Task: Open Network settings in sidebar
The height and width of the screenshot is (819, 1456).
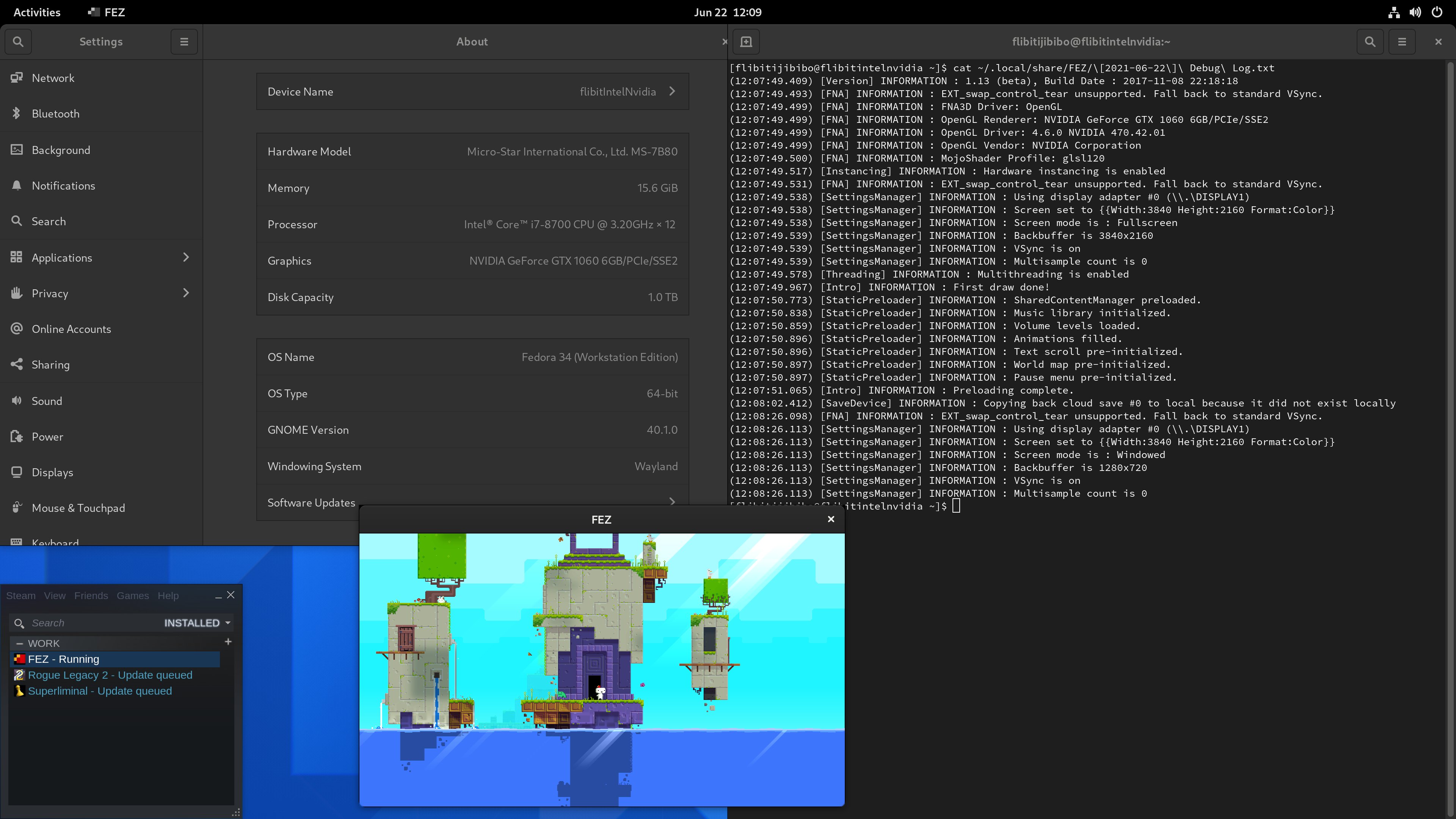Action: pyautogui.click(x=101, y=78)
